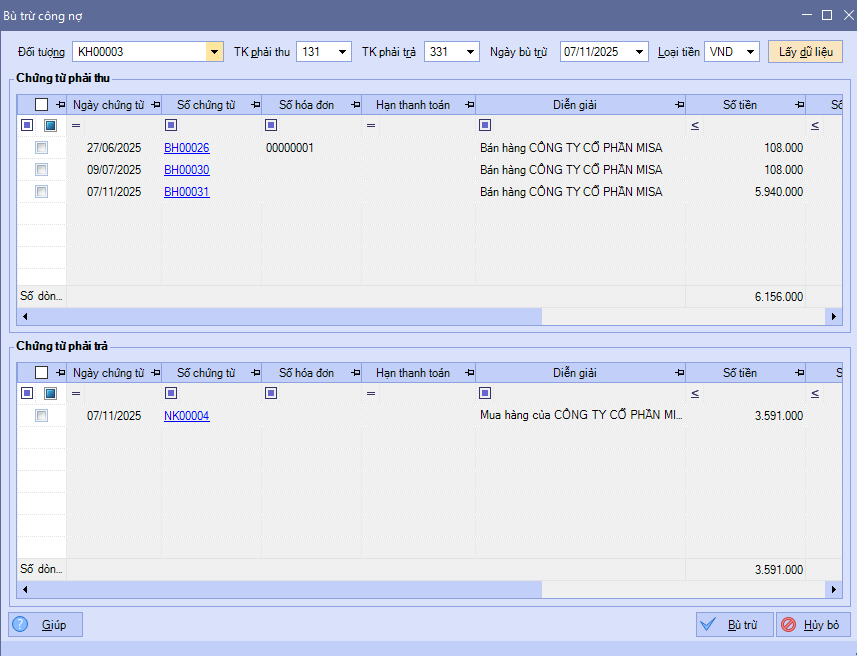Click the Ngày chứng từ header in receivables table
This screenshot has height=656, width=857.
click(x=108, y=105)
